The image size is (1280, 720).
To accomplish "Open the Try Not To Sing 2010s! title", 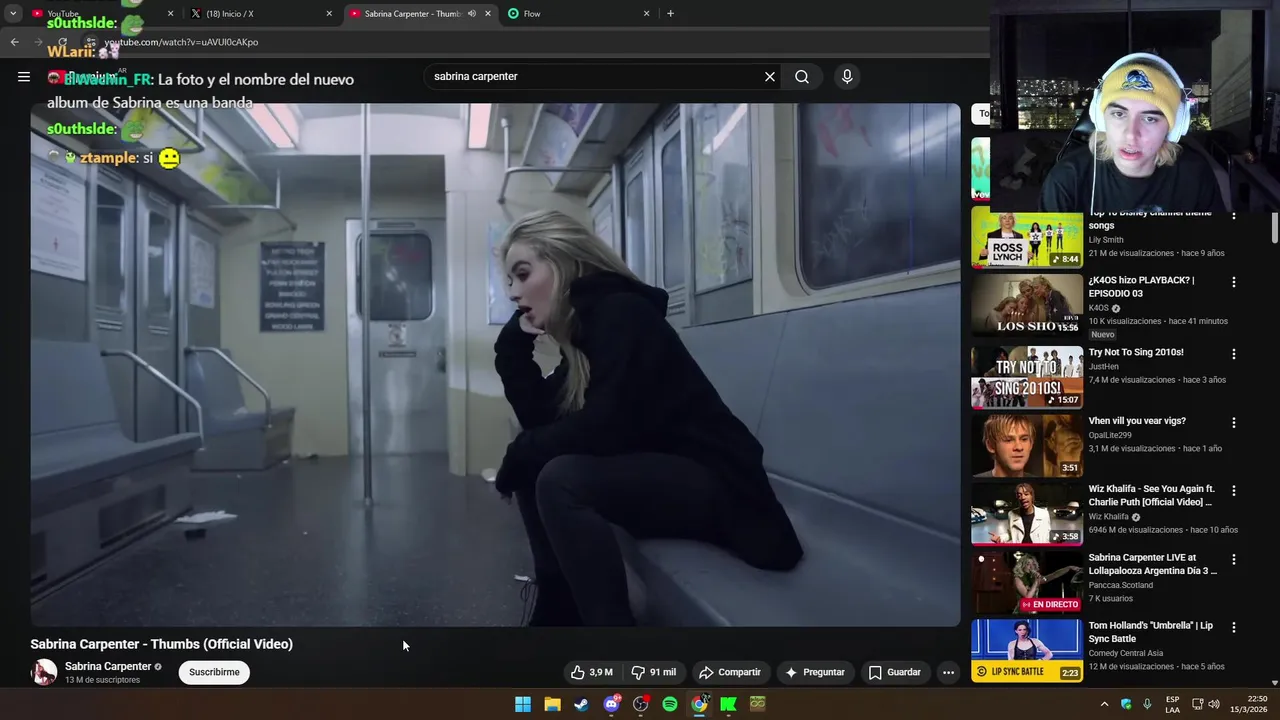I will (x=1136, y=352).
